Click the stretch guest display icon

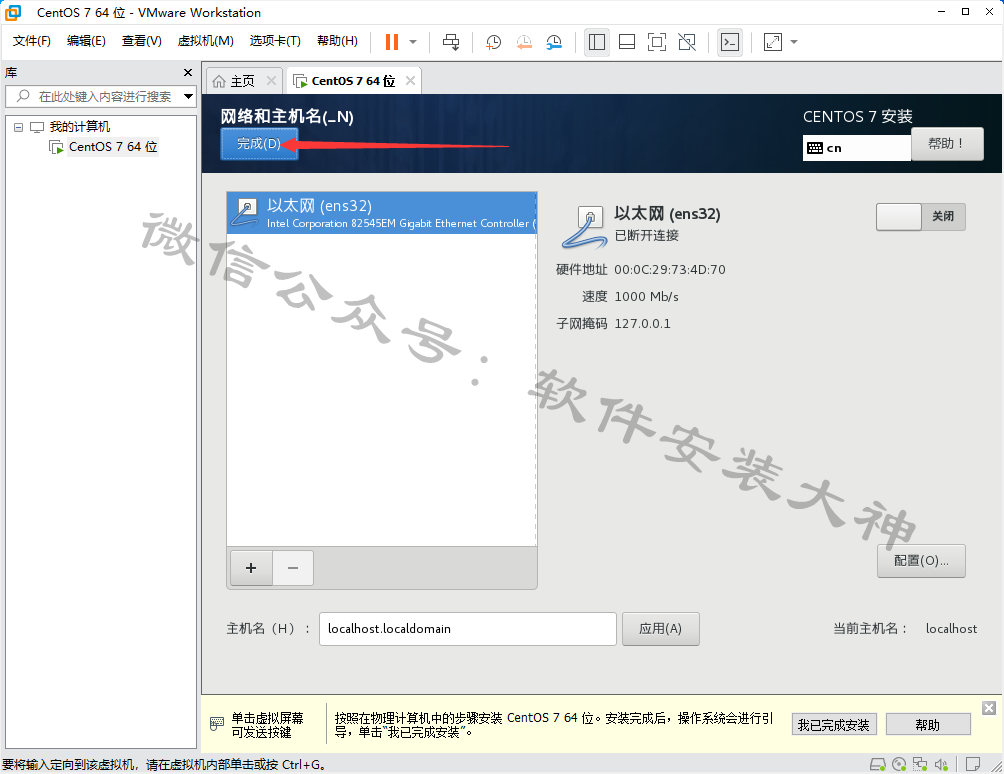tap(773, 42)
